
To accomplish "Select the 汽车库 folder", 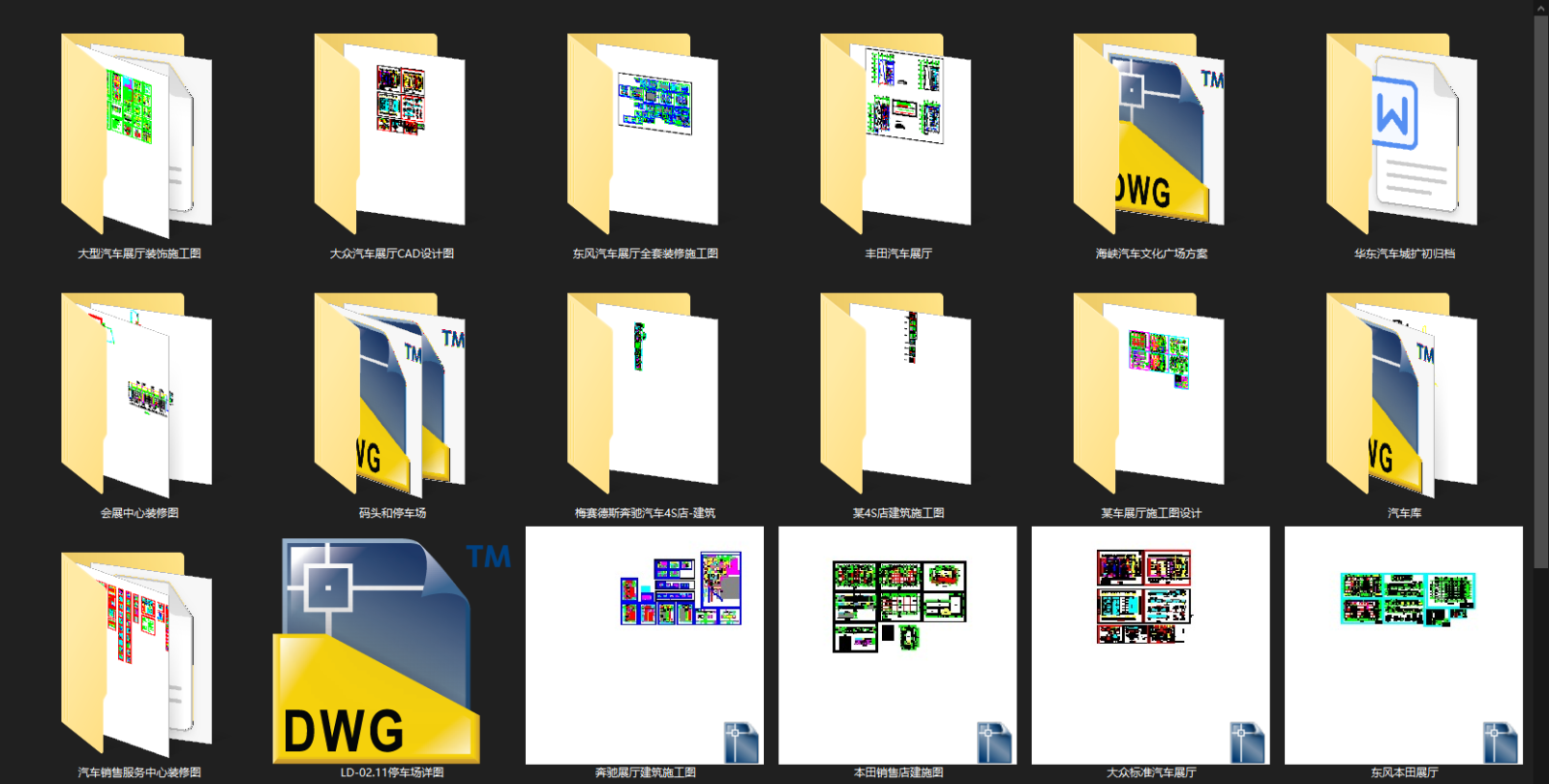I will coord(1402,395).
